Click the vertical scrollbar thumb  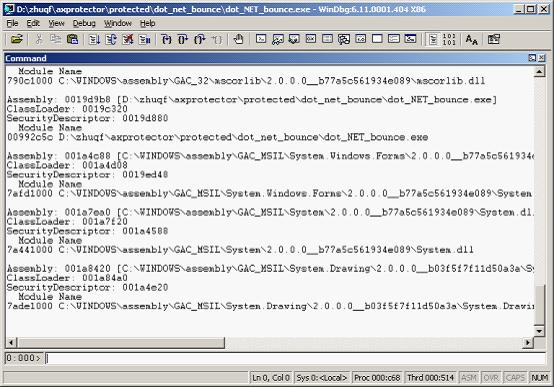540,305
